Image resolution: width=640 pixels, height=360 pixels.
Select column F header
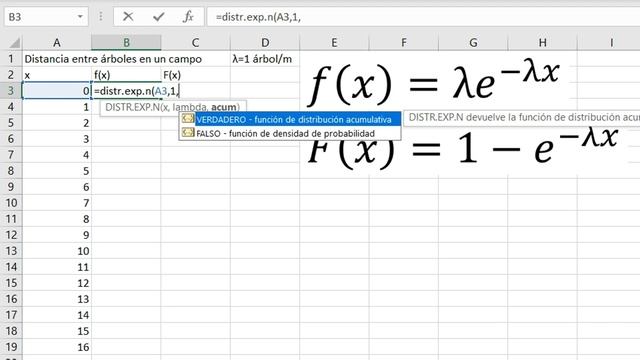404,42
